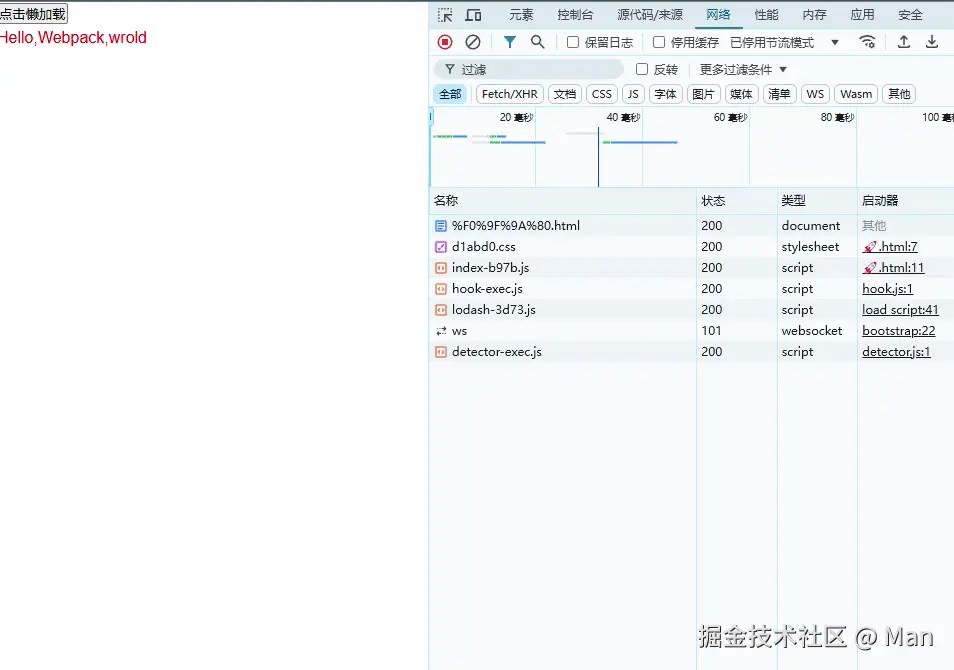This screenshot has width=954, height=670.
Task: Click the script icon of detector-exec.js
Action: (x=441, y=352)
